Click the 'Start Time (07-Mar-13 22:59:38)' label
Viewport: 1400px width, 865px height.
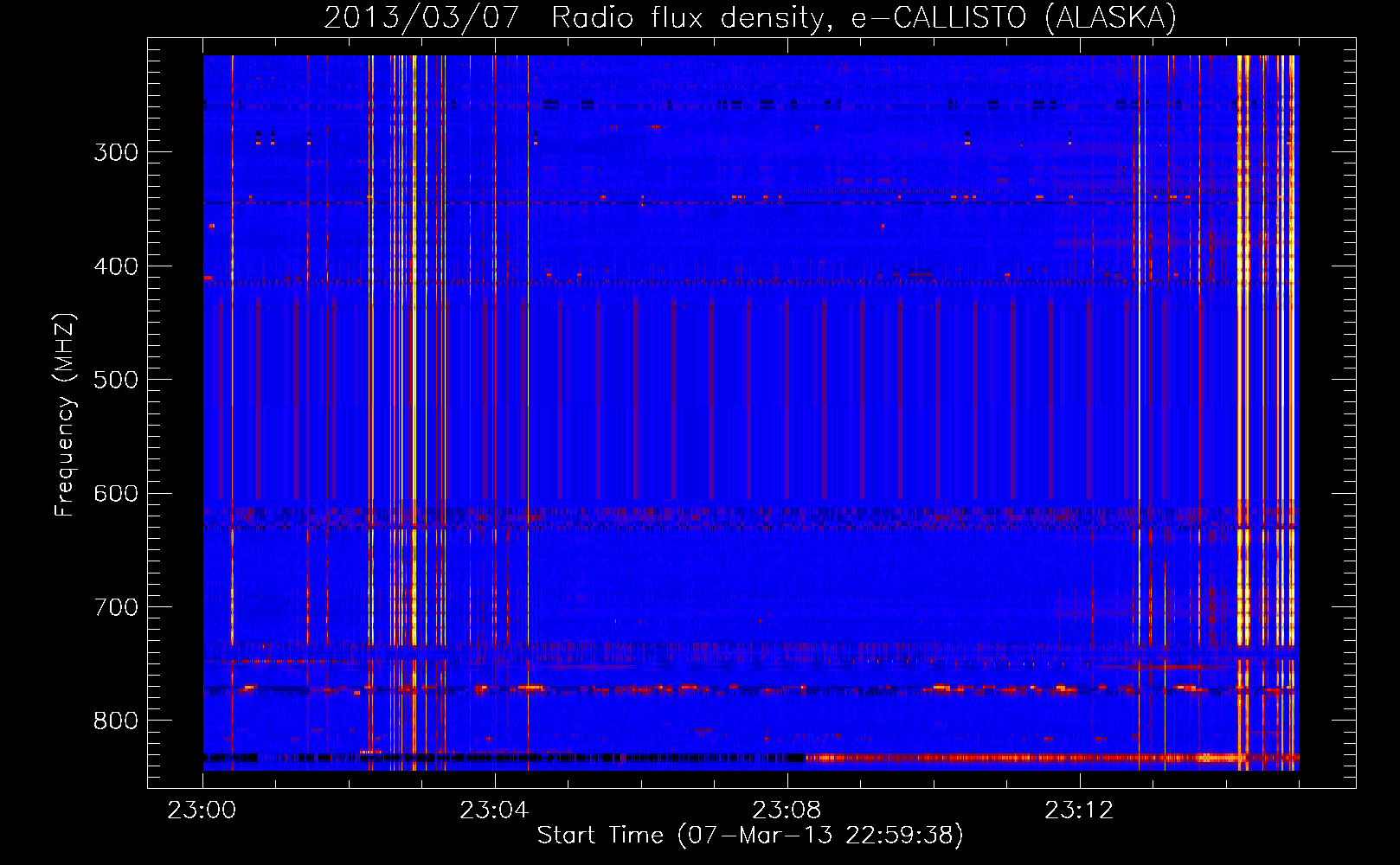(x=750, y=836)
